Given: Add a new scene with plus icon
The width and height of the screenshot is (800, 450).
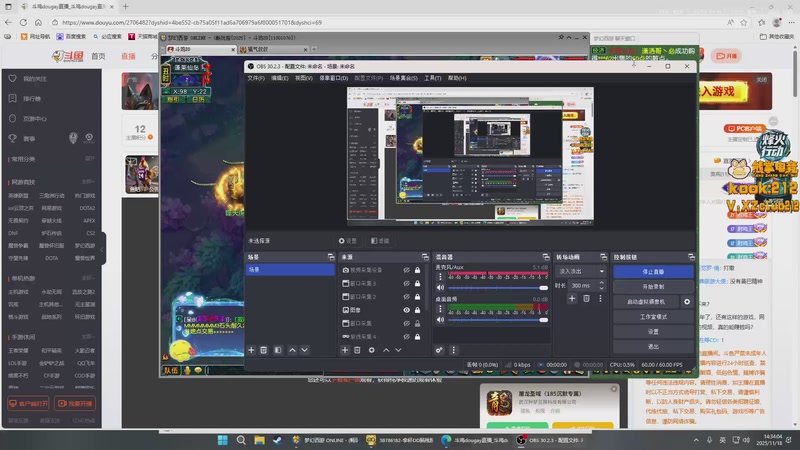Looking at the screenshot, I should pyautogui.click(x=251, y=350).
